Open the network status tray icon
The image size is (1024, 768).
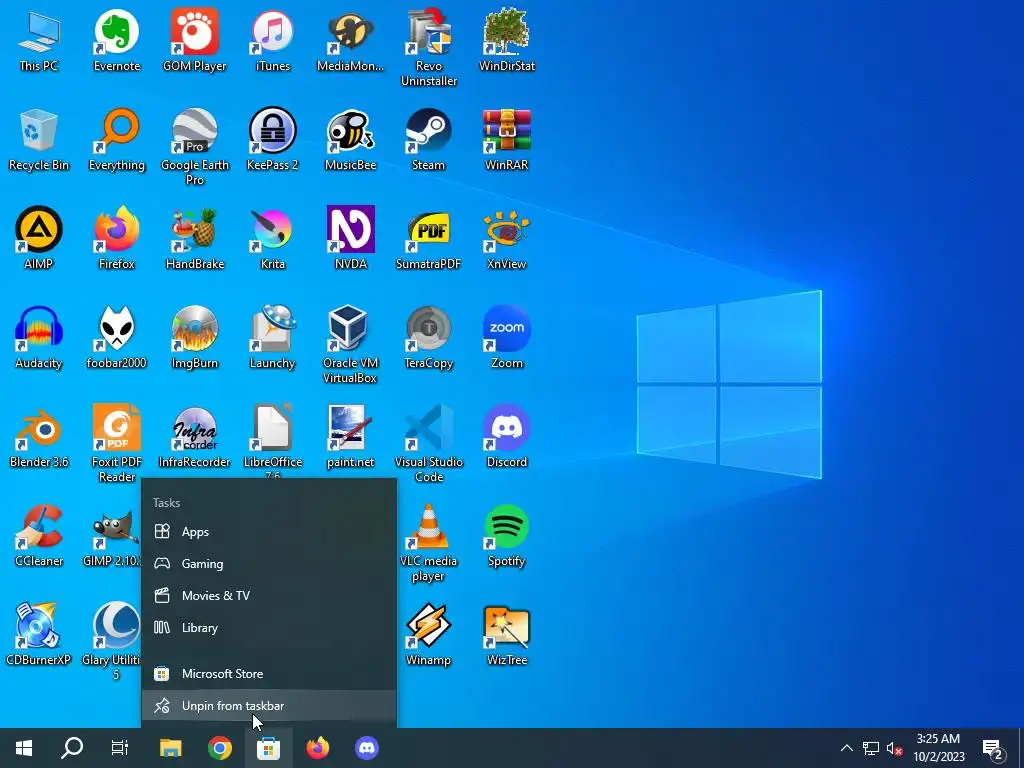(x=871, y=748)
